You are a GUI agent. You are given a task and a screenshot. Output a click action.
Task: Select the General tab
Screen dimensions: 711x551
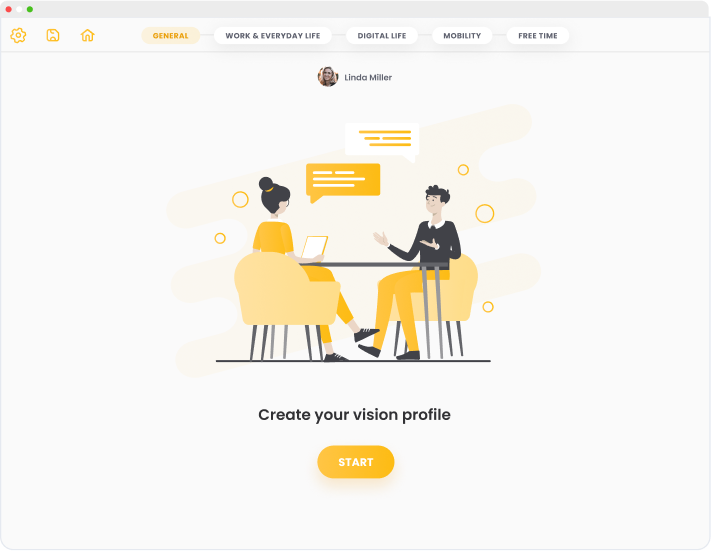pos(170,36)
